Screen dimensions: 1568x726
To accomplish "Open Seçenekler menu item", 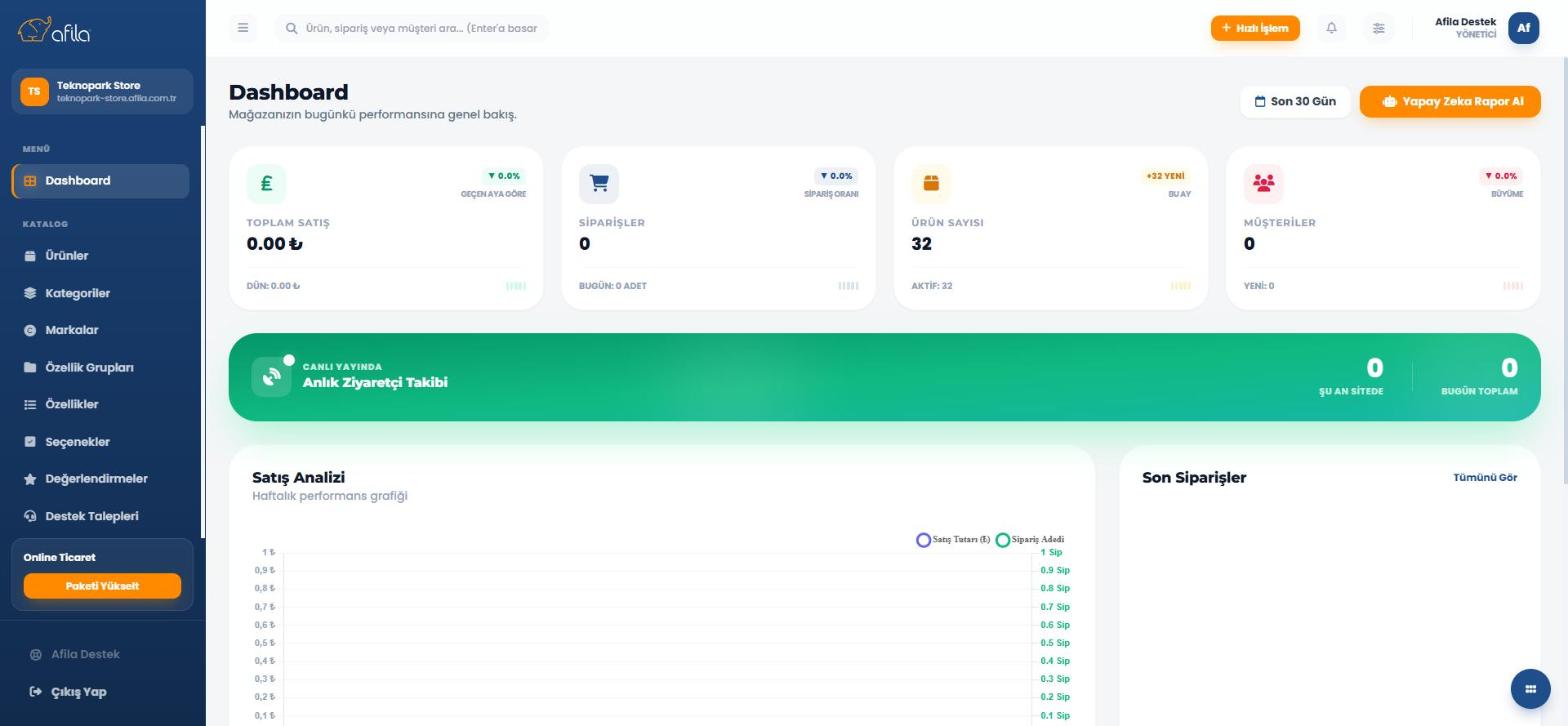I will pyautogui.click(x=100, y=442).
